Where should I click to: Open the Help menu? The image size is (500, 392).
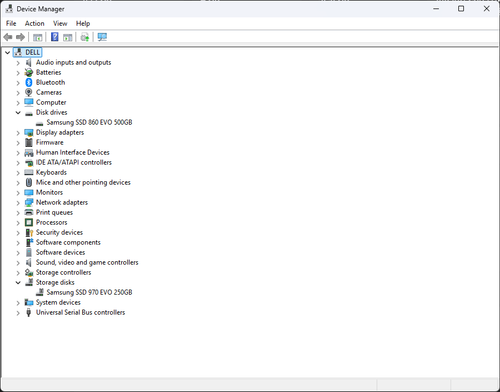coord(83,23)
